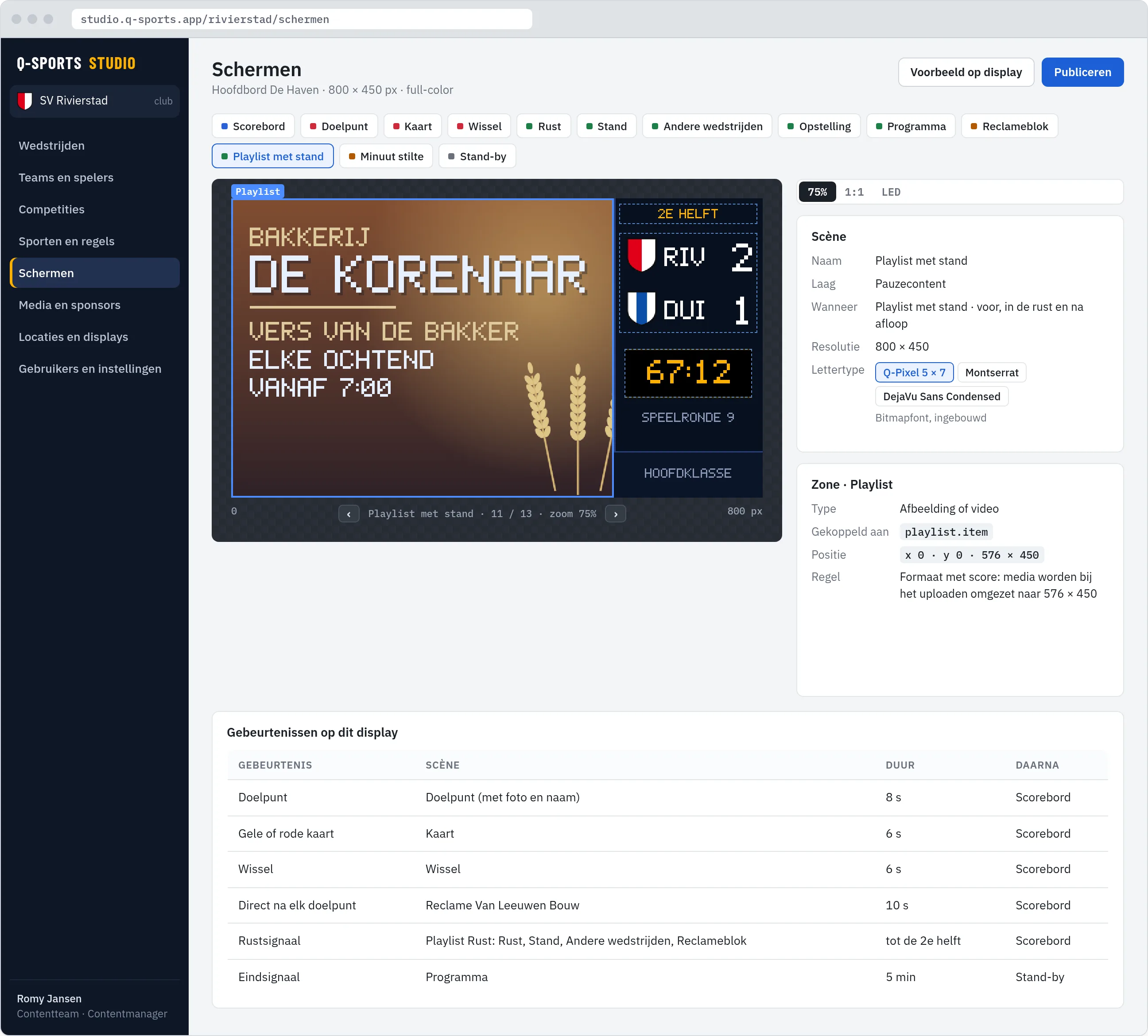Open Sporten en regels in sidebar
This screenshot has height=1036, width=1148.
coord(94,241)
